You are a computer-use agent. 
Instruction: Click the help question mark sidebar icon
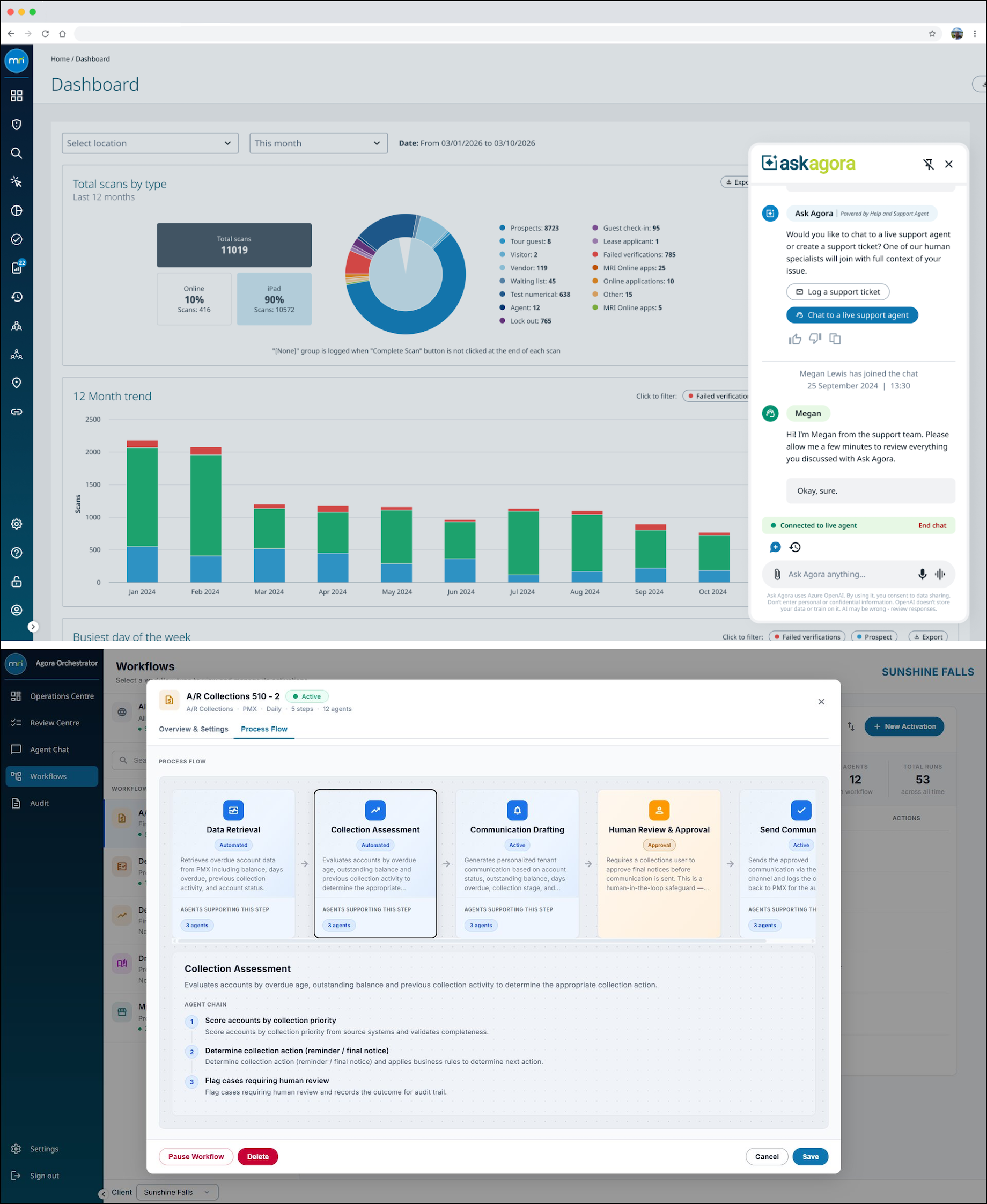point(17,553)
